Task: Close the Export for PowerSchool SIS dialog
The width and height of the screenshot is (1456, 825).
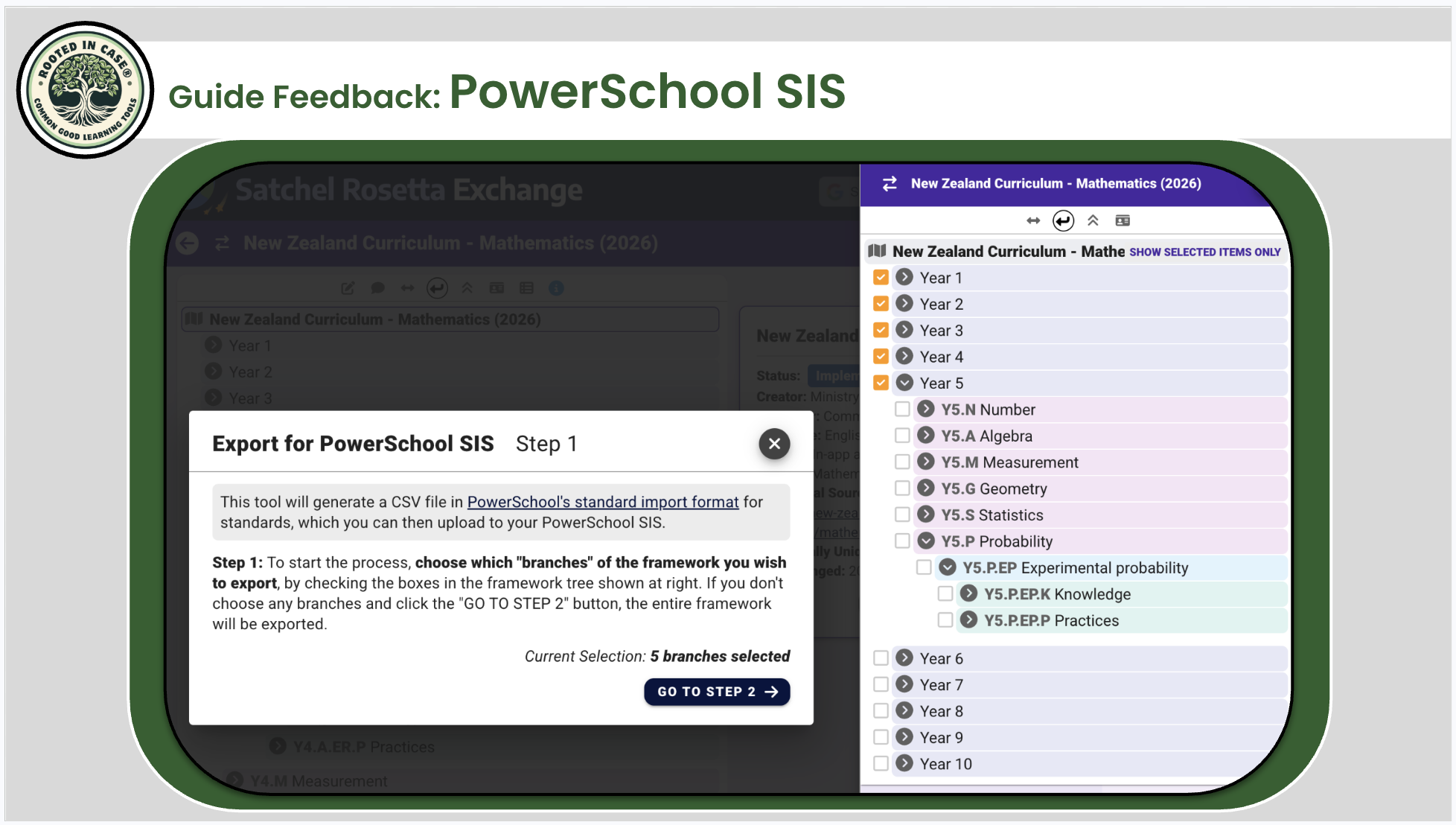Action: [774, 444]
